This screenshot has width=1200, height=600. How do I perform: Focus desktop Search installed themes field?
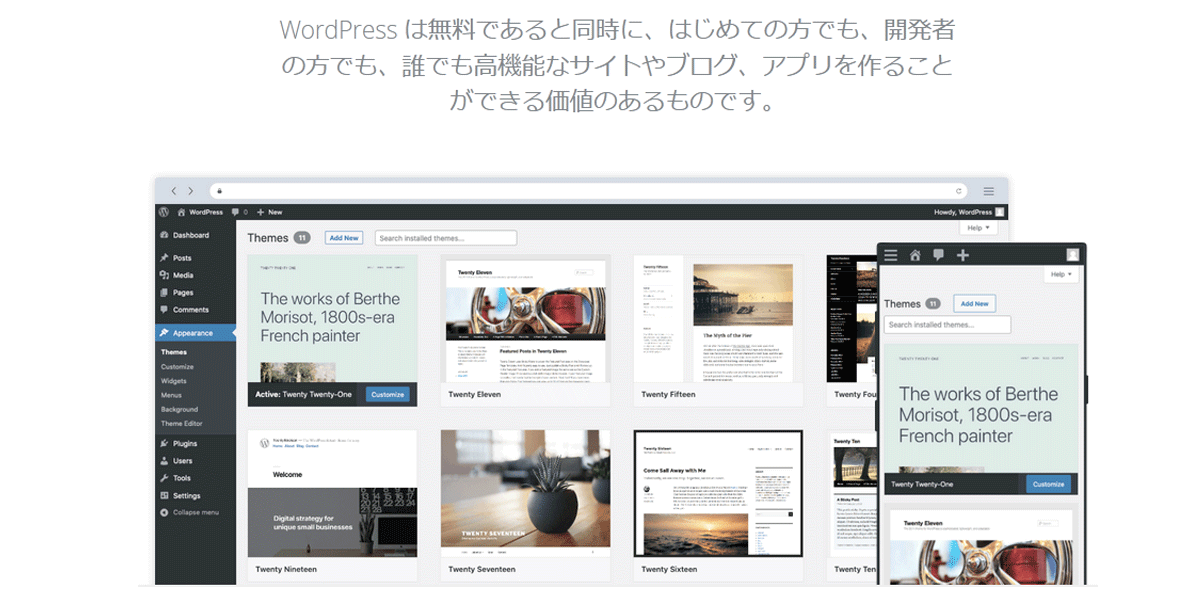pyautogui.click(x=446, y=238)
